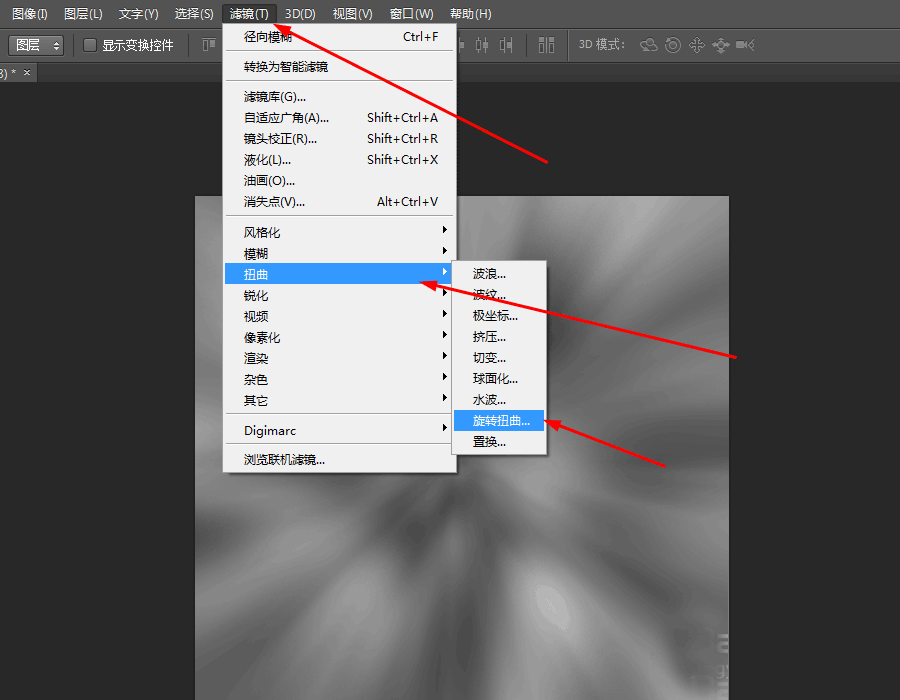Screen dimensions: 900x700
Task: Select the Roll 3D Object tool
Action: 672,45
